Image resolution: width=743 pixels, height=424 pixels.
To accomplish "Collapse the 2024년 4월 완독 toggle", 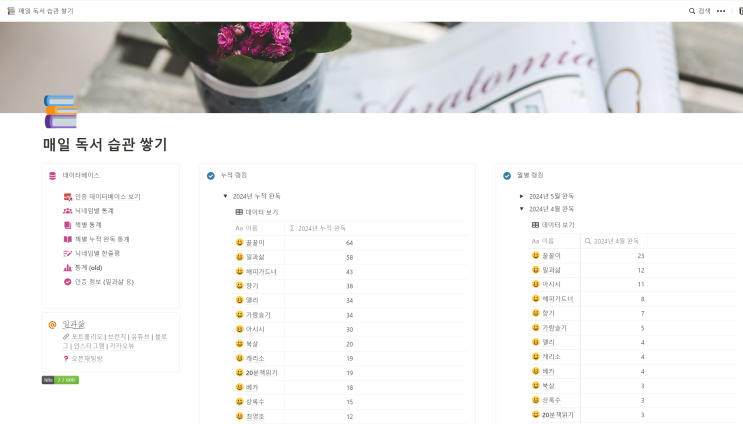I will tap(522, 209).
